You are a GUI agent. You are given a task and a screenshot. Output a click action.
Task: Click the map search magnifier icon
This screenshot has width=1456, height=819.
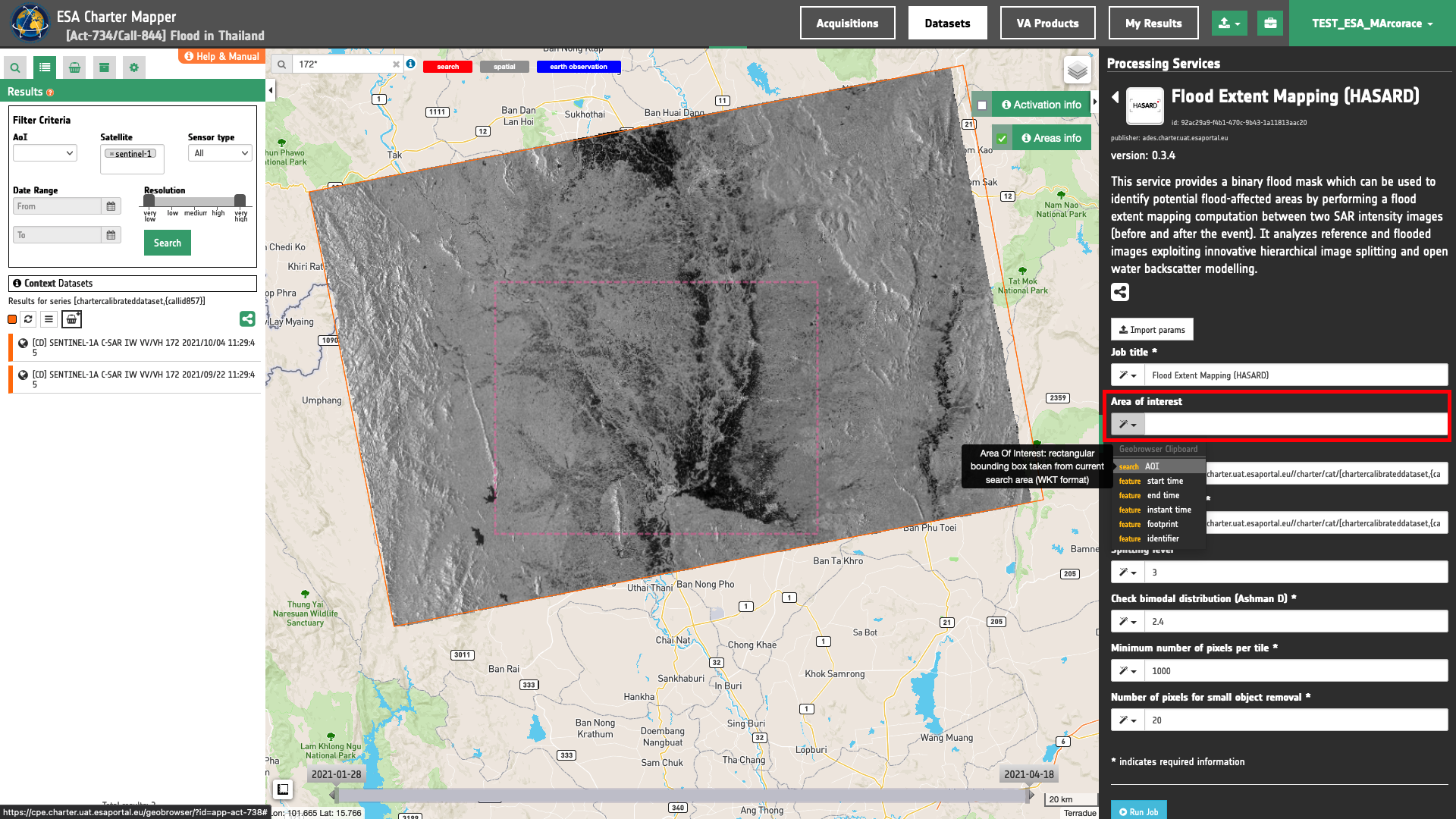(x=281, y=64)
